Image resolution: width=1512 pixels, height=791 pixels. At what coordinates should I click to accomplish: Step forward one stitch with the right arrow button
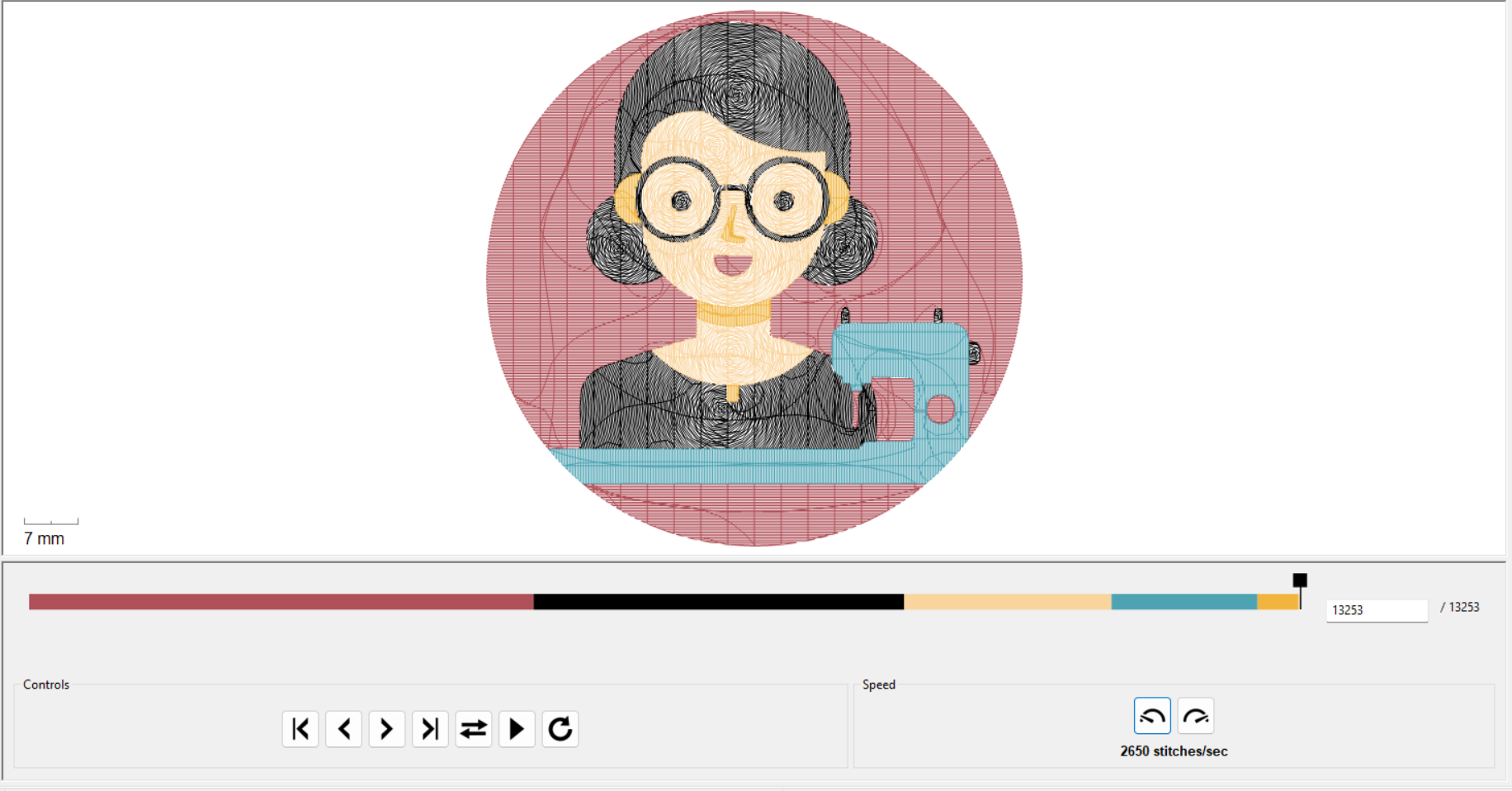387,729
